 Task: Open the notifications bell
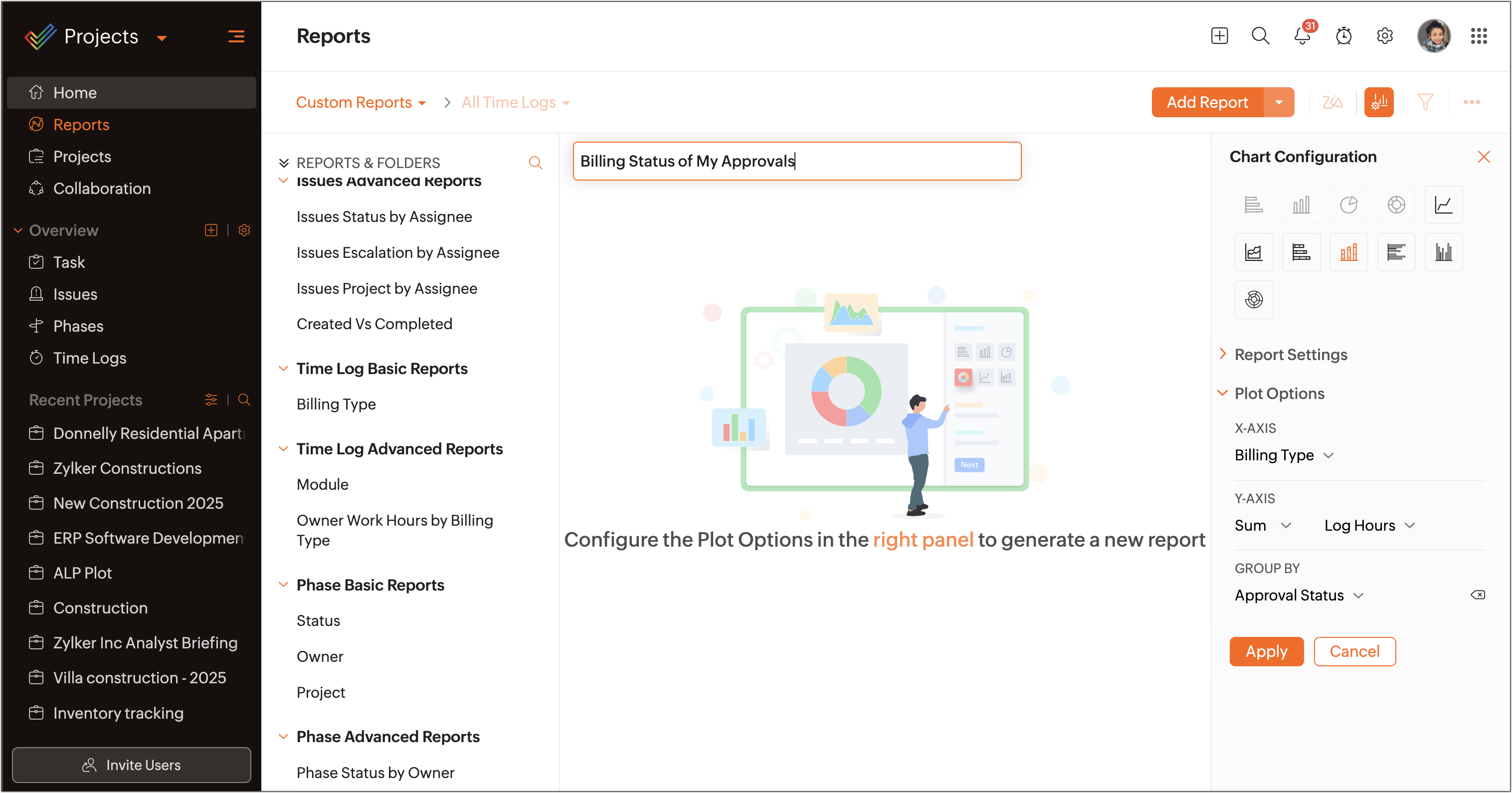(1302, 36)
